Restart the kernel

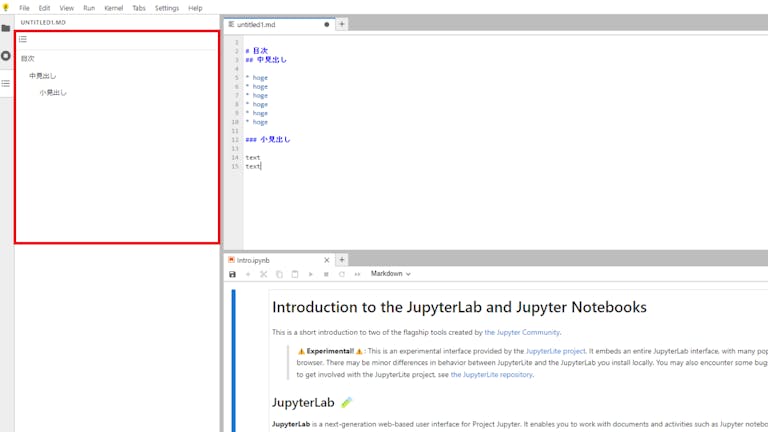click(x=342, y=274)
